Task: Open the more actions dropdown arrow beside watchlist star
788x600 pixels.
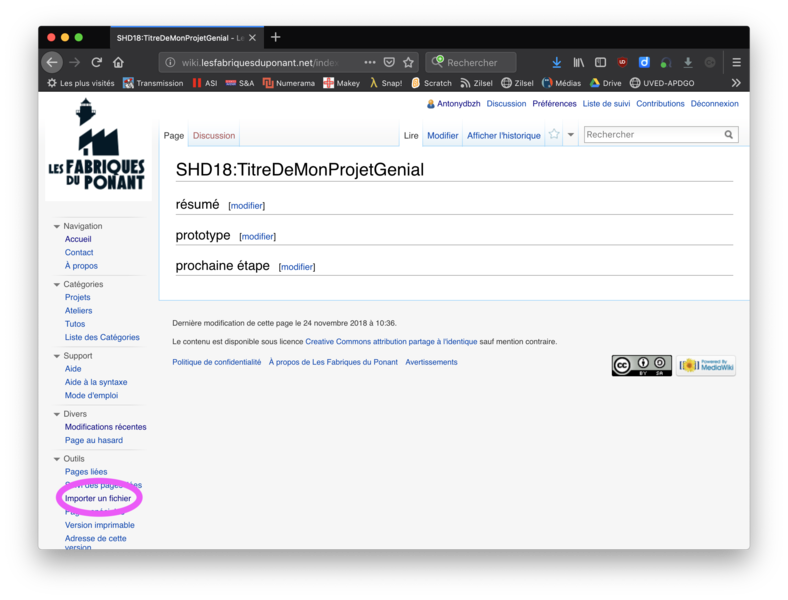Action: point(571,135)
